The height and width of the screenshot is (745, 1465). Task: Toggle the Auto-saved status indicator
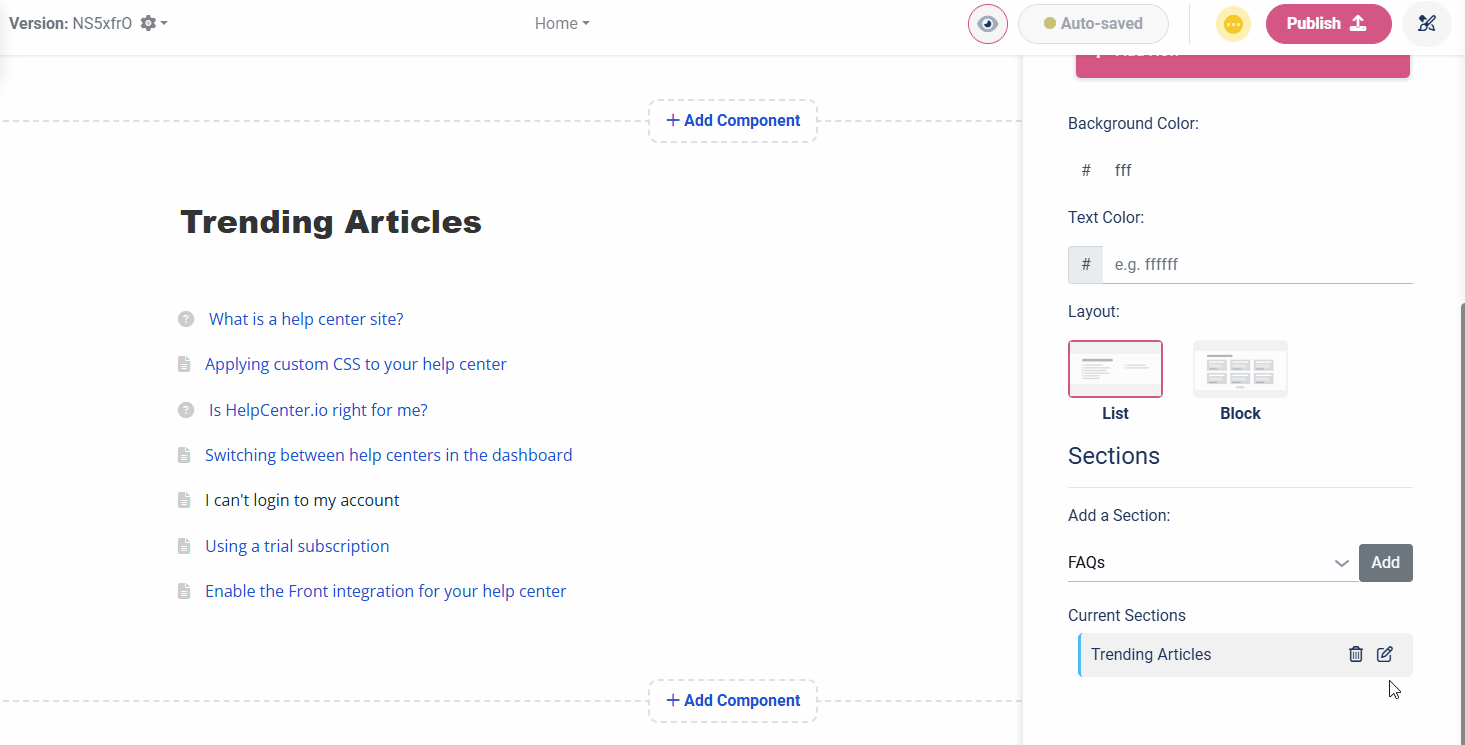1093,23
